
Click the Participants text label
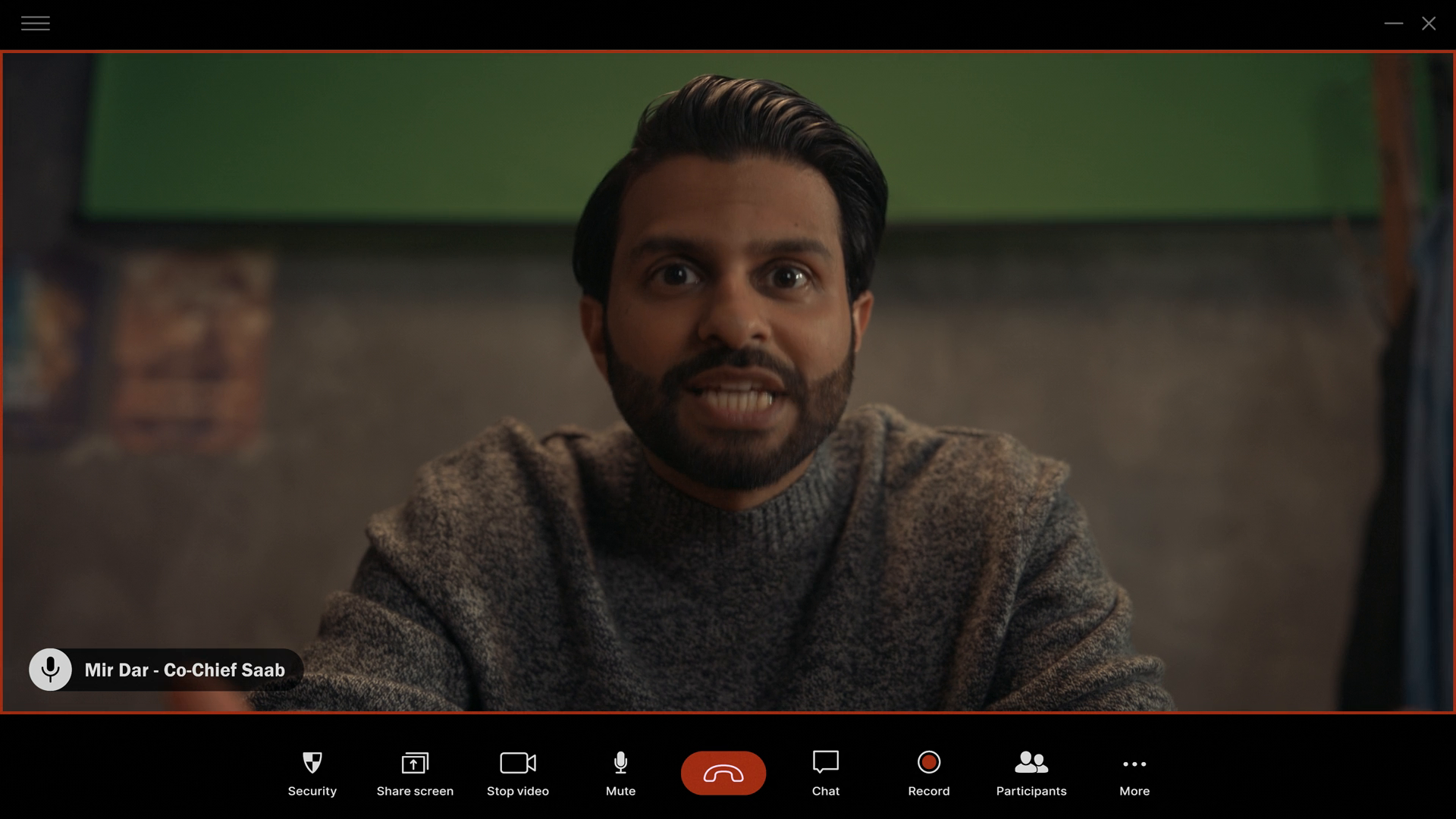point(1031,791)
